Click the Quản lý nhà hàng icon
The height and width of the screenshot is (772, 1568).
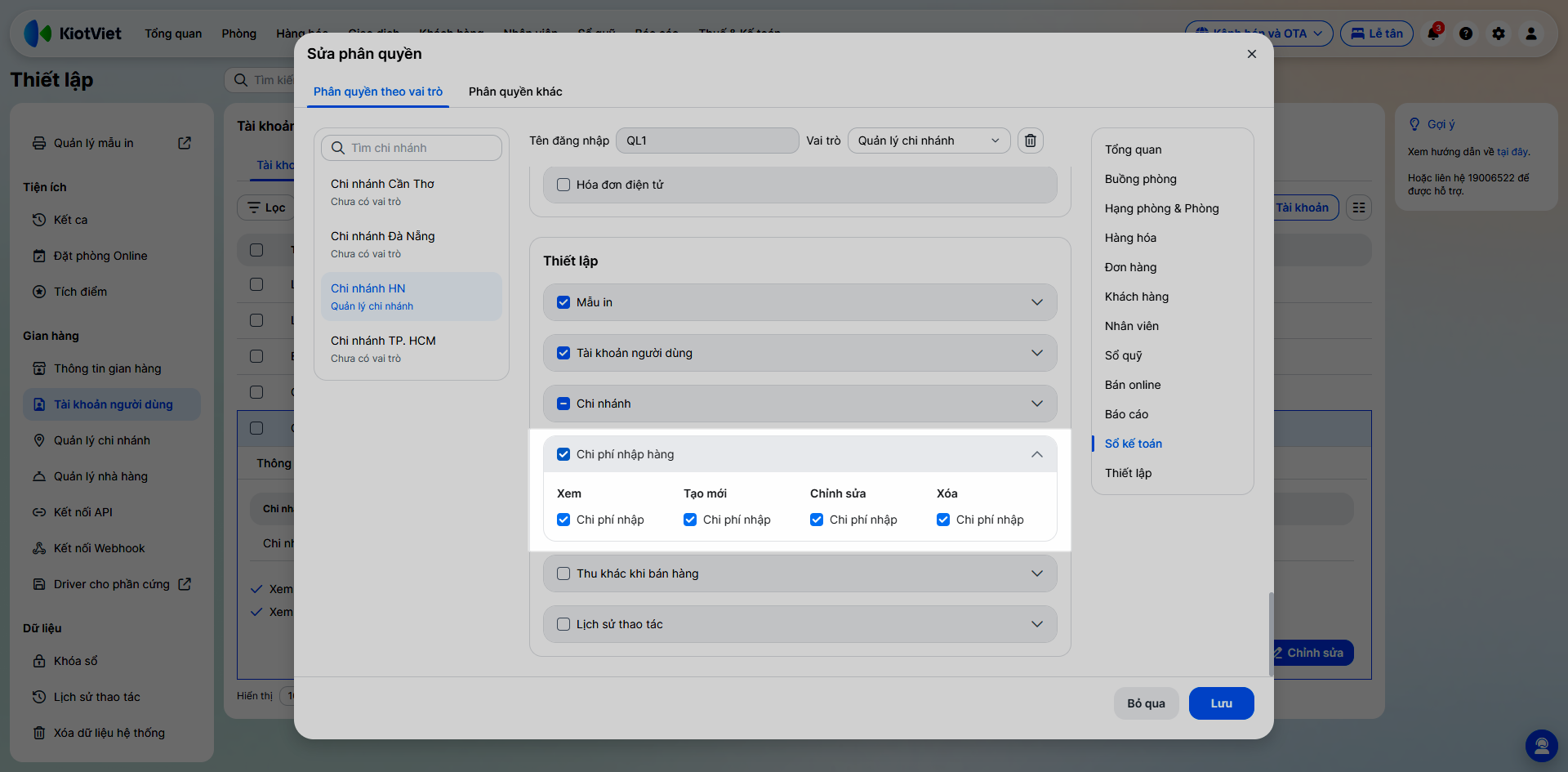pyautogui.click(x=39, y=476)
